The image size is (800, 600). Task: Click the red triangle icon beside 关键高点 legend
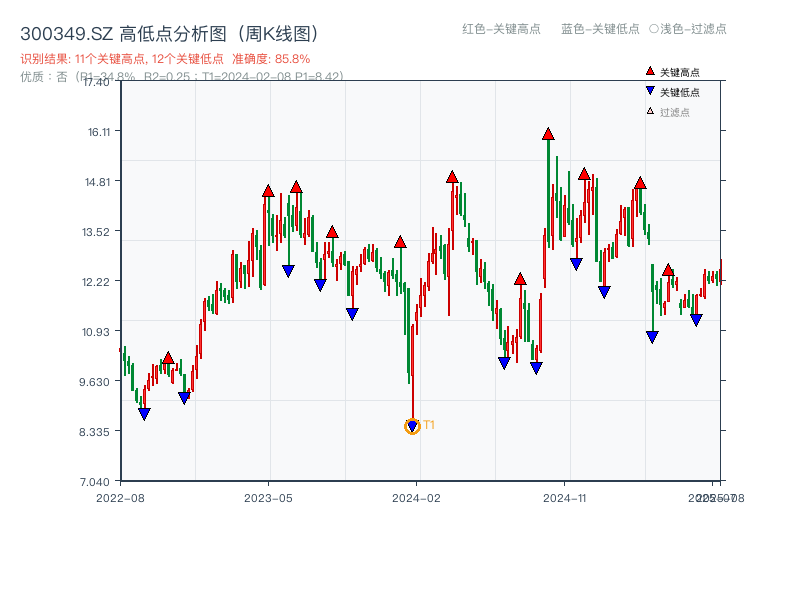[650, 71]
